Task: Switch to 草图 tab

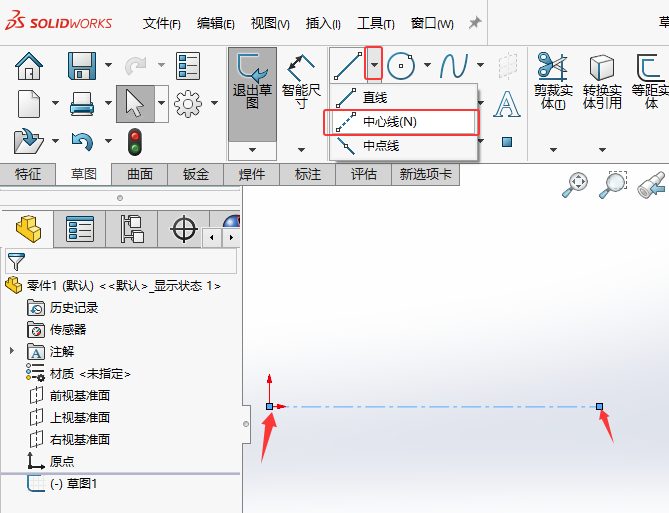Action: point(84,174)
